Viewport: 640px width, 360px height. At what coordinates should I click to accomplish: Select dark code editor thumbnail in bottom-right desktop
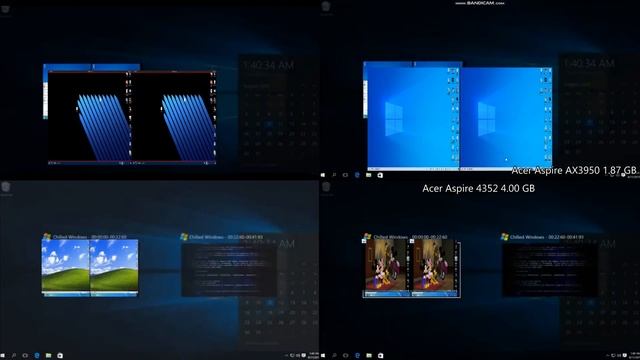tap(549, 270)
